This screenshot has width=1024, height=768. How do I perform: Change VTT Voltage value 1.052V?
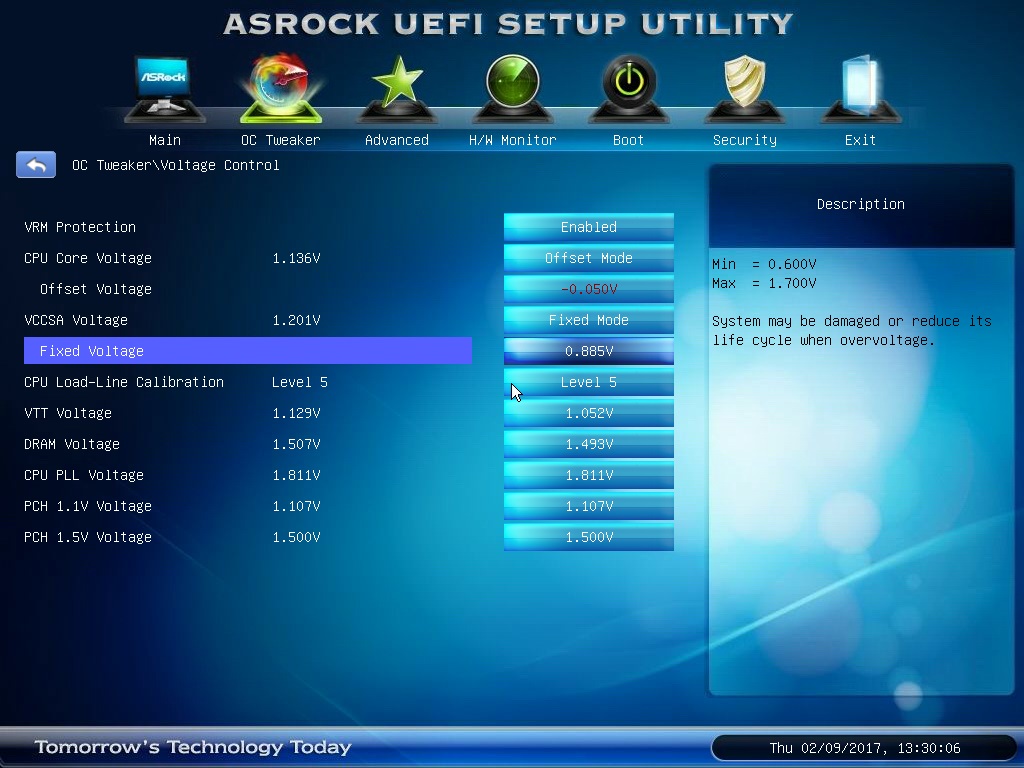click(588, 413)
